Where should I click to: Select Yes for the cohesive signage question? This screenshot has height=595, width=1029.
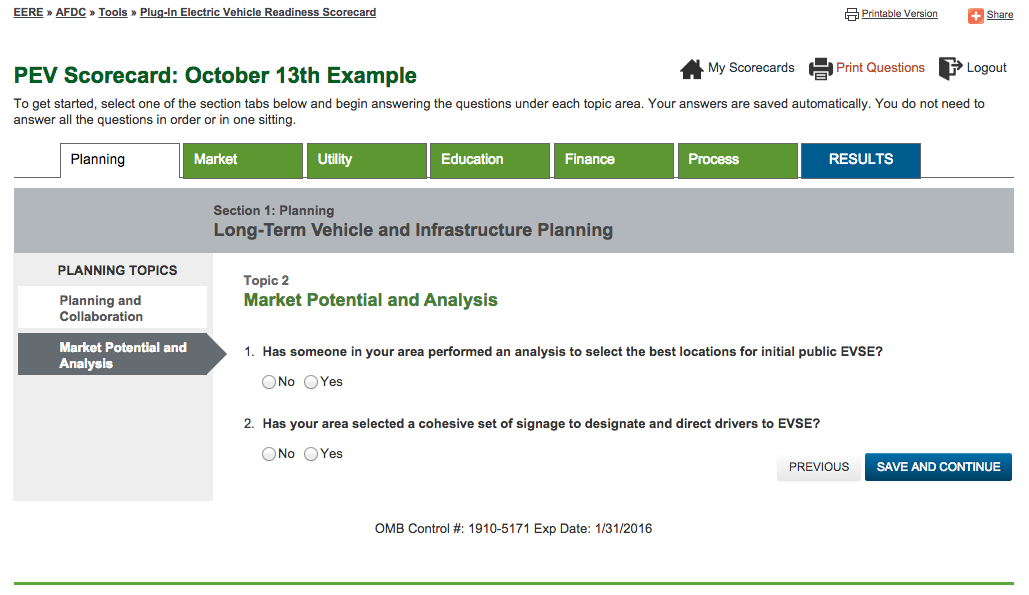coord(311,454)
